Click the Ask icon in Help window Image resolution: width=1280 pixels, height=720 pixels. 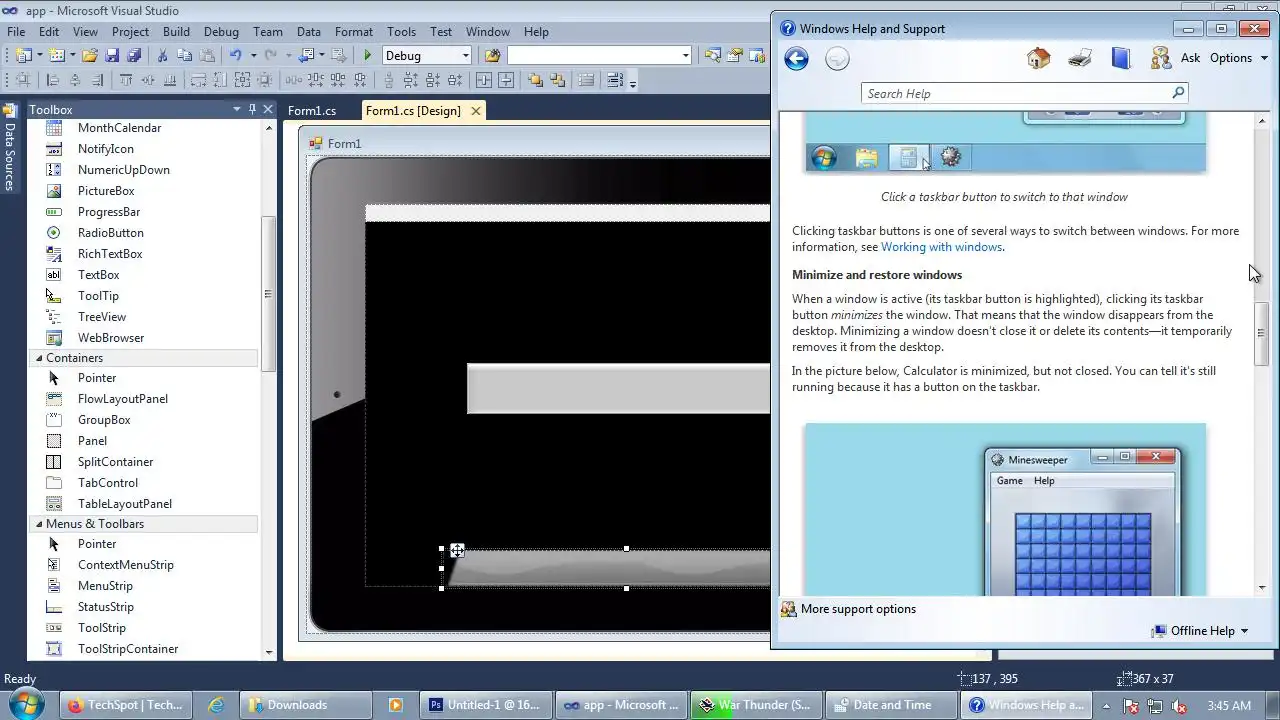(1161, 58)
